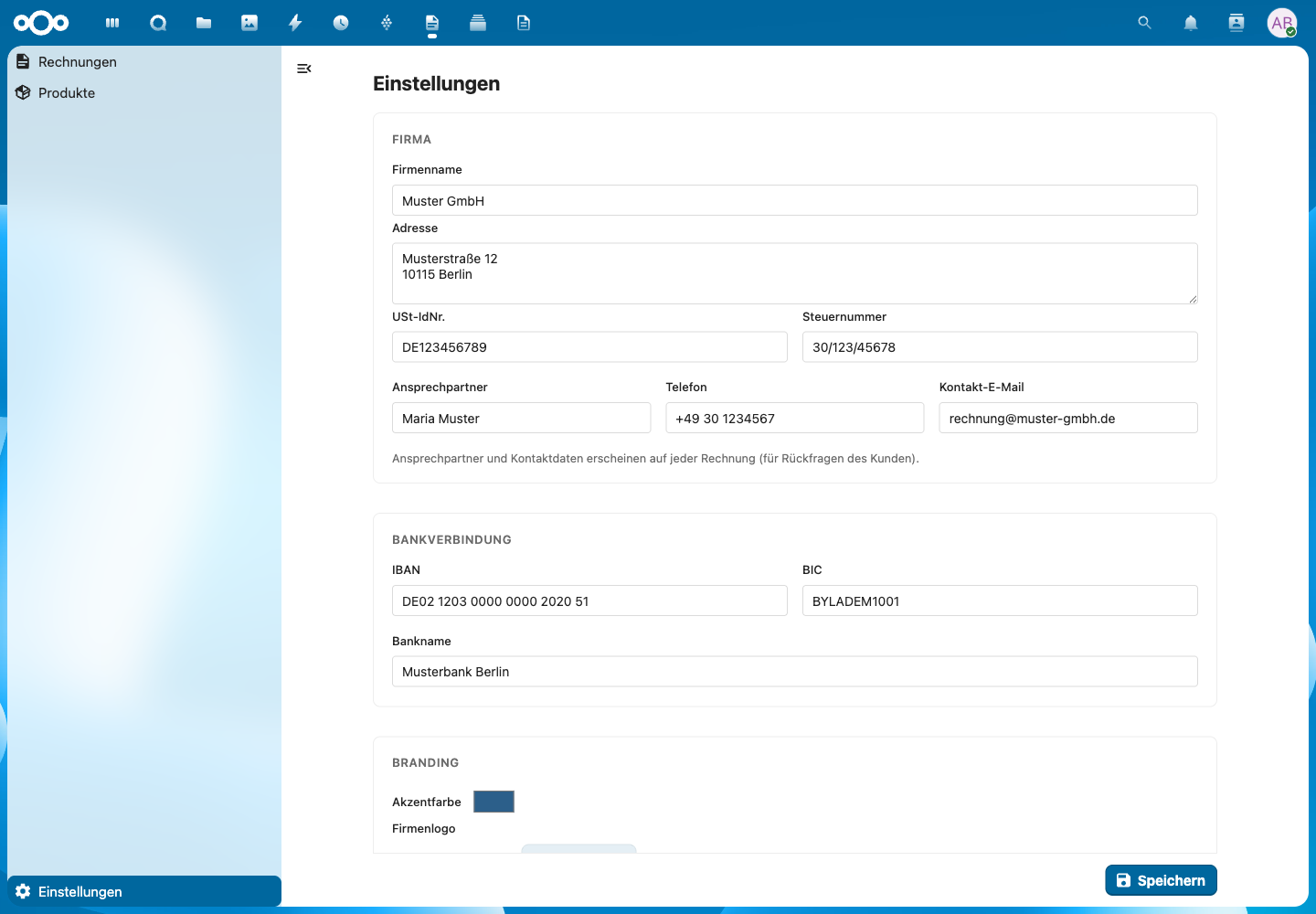1316x914 pixels.
Task: Click the Telefon label
Action: pos(686,388)
